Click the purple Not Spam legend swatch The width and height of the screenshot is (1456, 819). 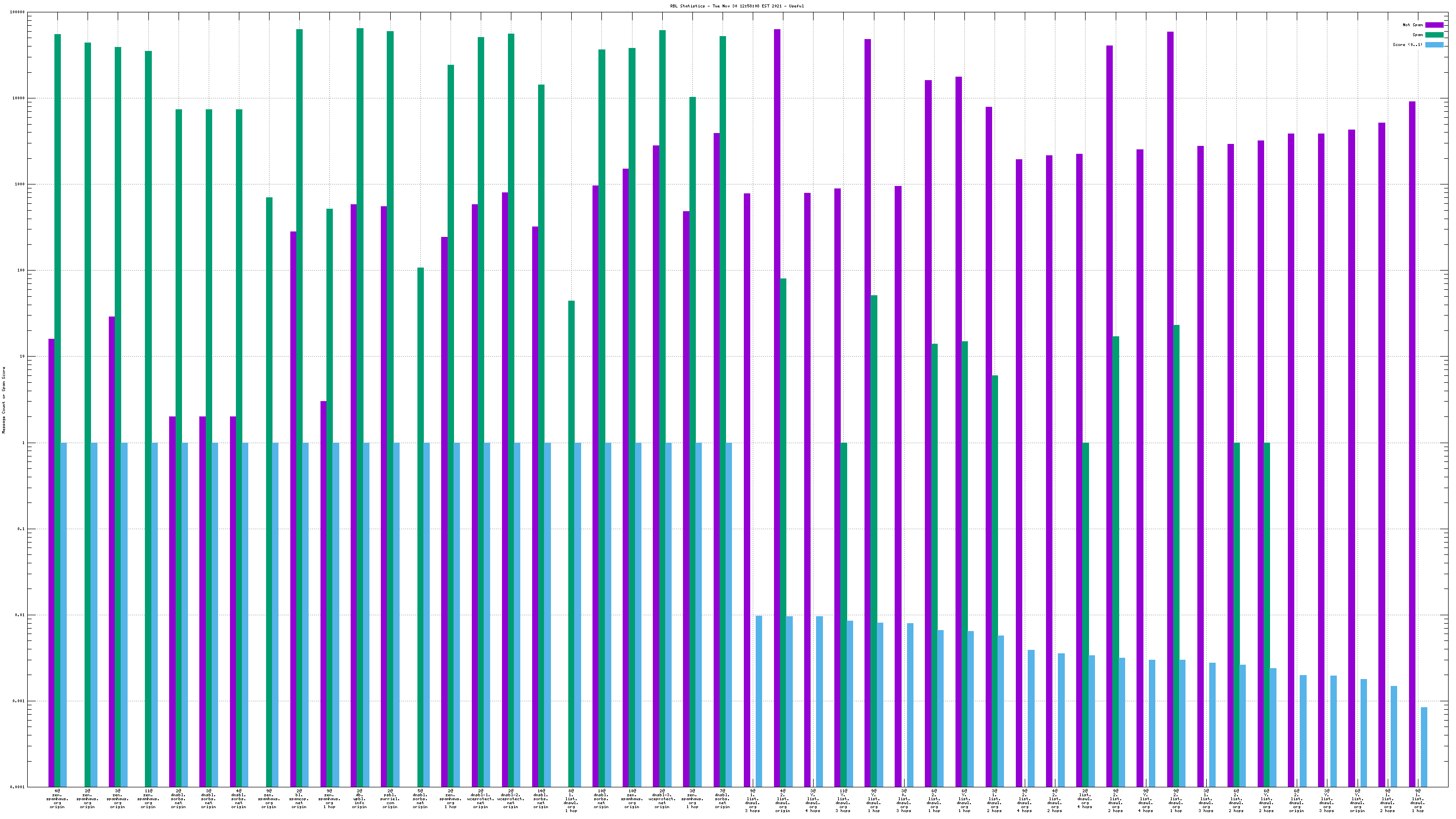tap(1434, 25)
